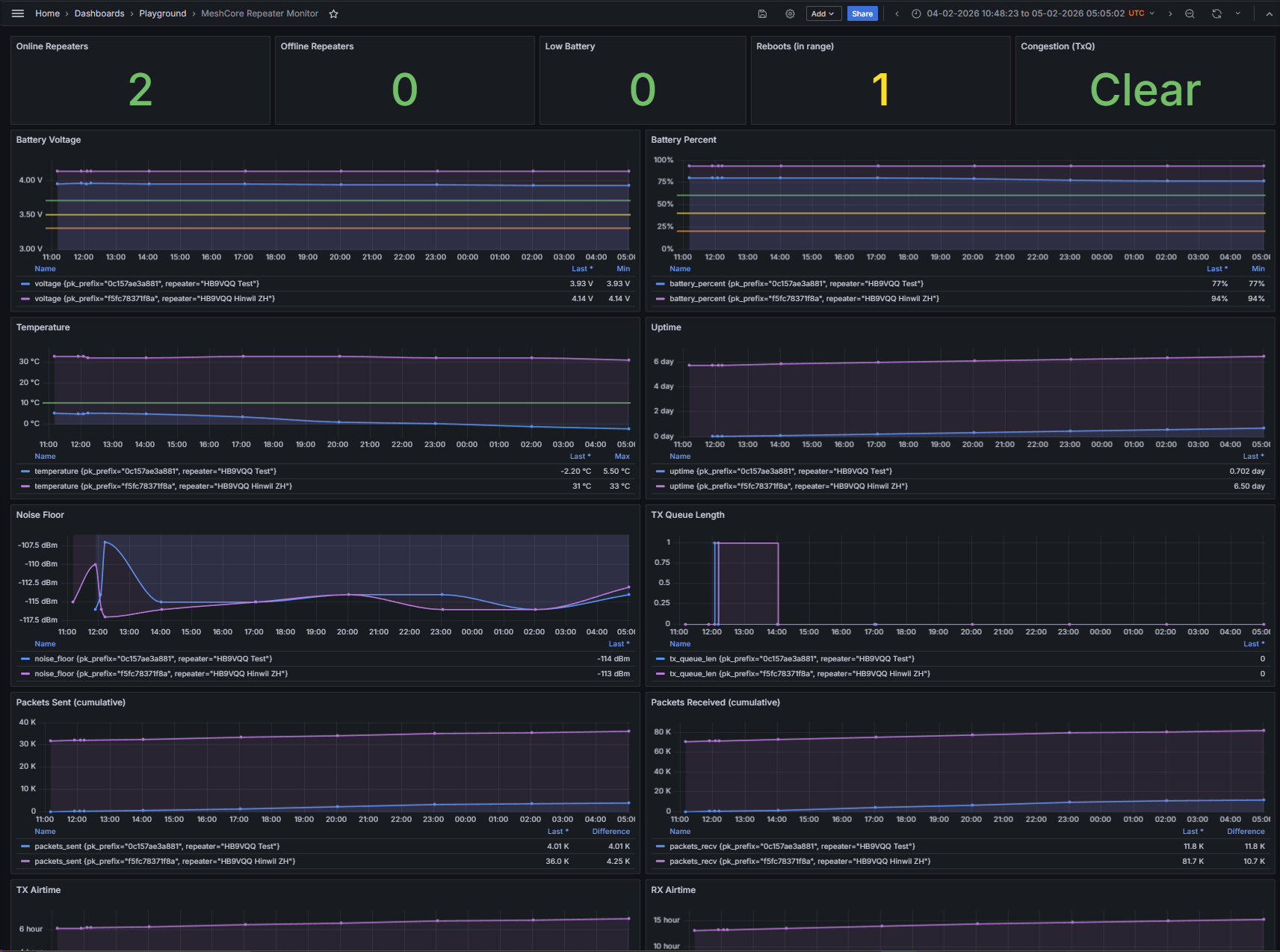Save the dashboard with the floppy disk icon
1280x952 pixels.
coord(762,14)
